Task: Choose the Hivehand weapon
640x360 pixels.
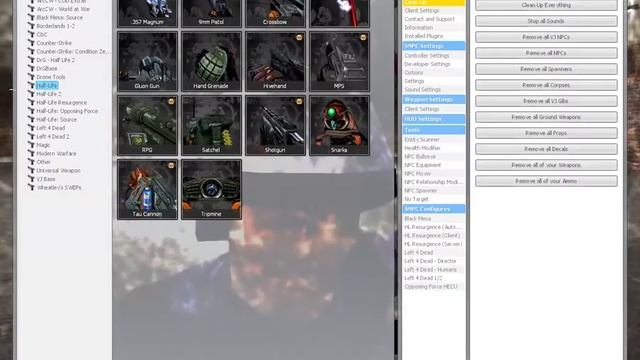Action: point(276,61)
